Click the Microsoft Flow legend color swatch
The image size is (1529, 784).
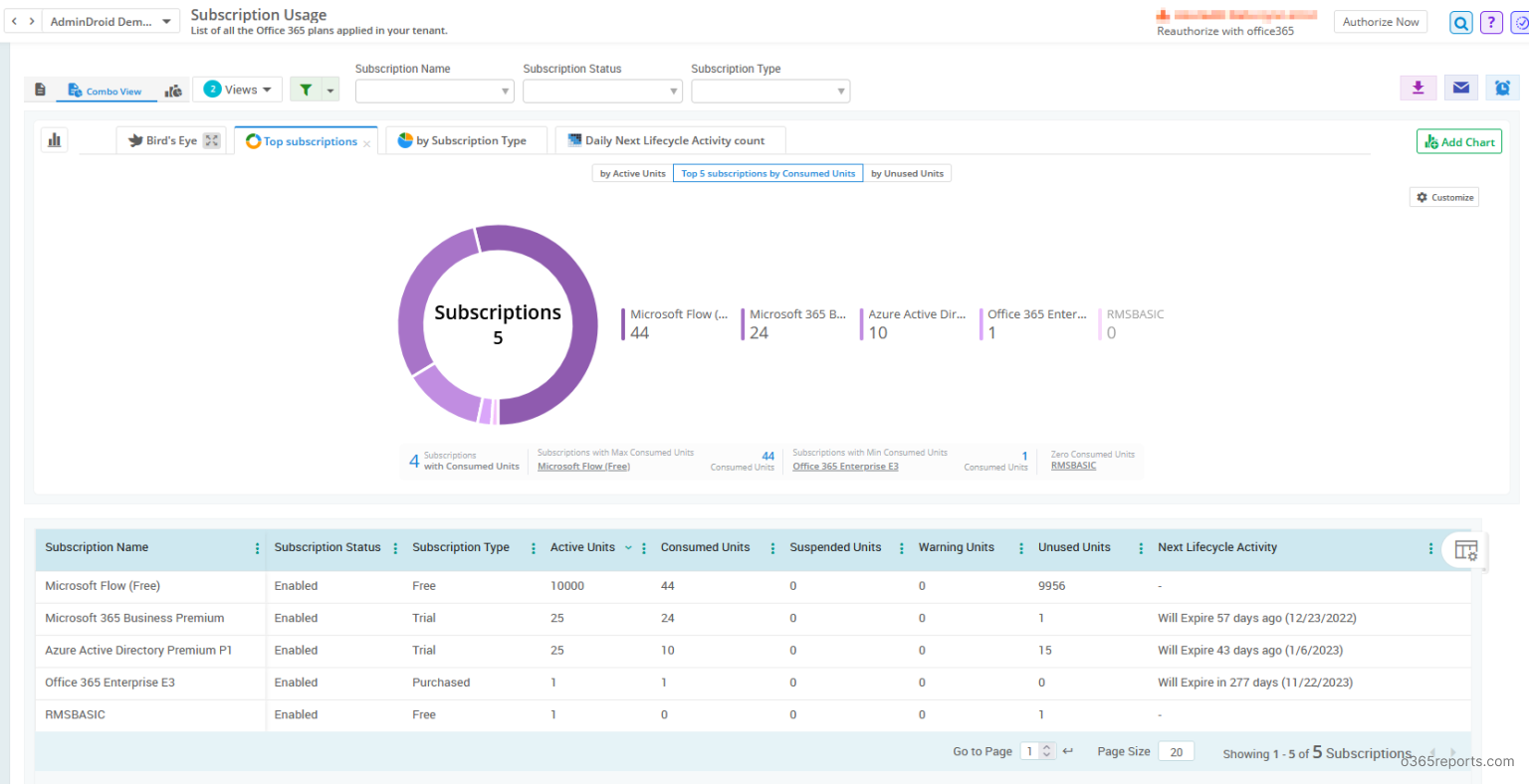coord(624,324)
